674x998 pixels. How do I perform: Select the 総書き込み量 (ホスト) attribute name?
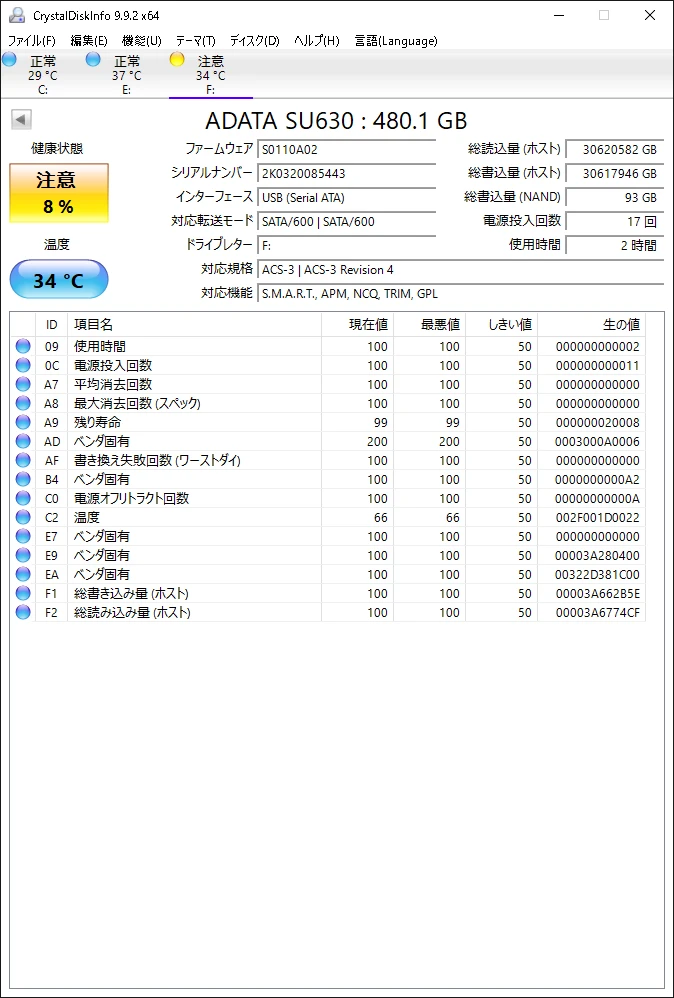point(131,593)
